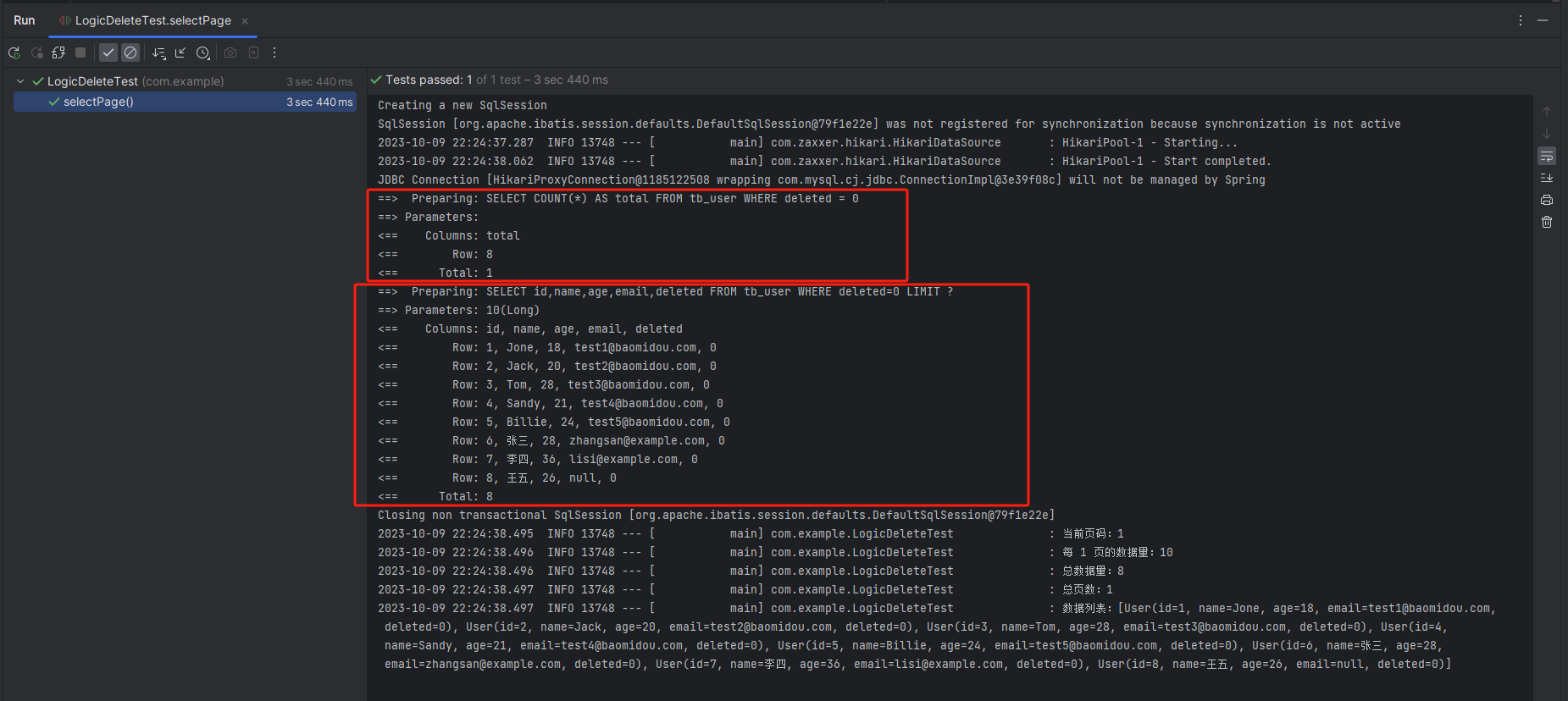Close the LogicDeleteTest.selectPage tab
The image size is (1568, 701).
[245, 20]
